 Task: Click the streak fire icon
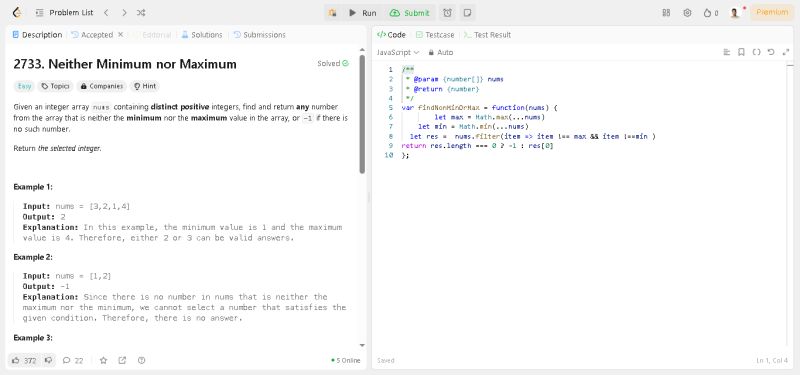pos(710,13)
